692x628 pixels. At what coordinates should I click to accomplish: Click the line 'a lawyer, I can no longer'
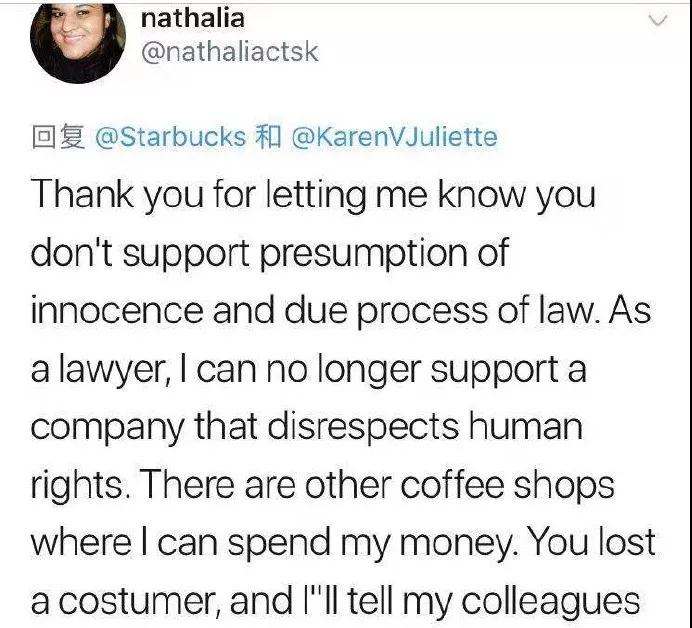(308, 370)
